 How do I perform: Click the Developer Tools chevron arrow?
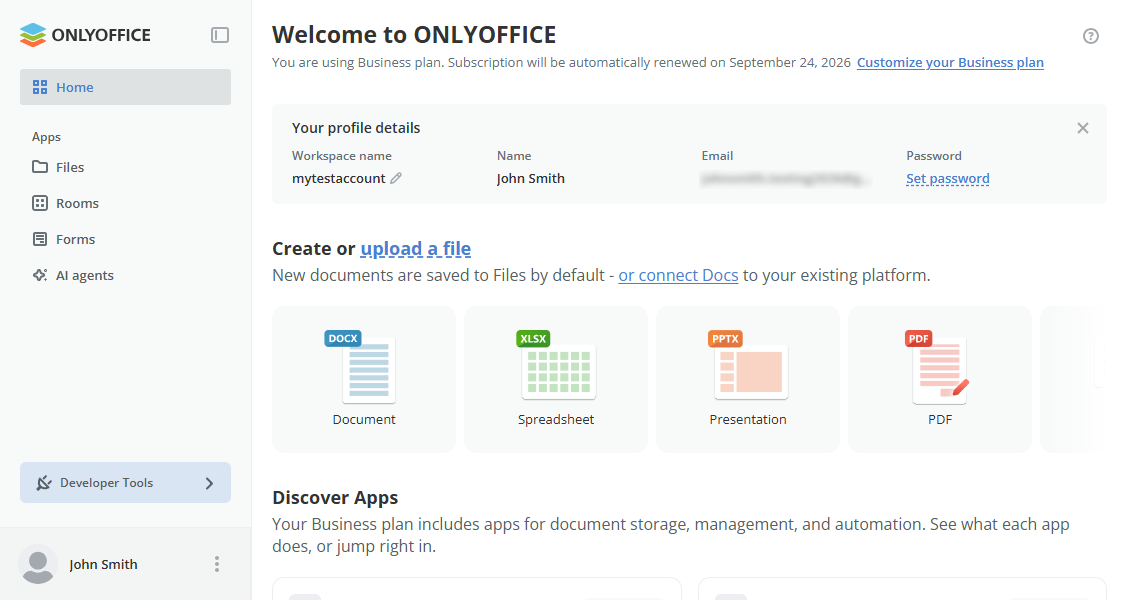pos(209,483)
